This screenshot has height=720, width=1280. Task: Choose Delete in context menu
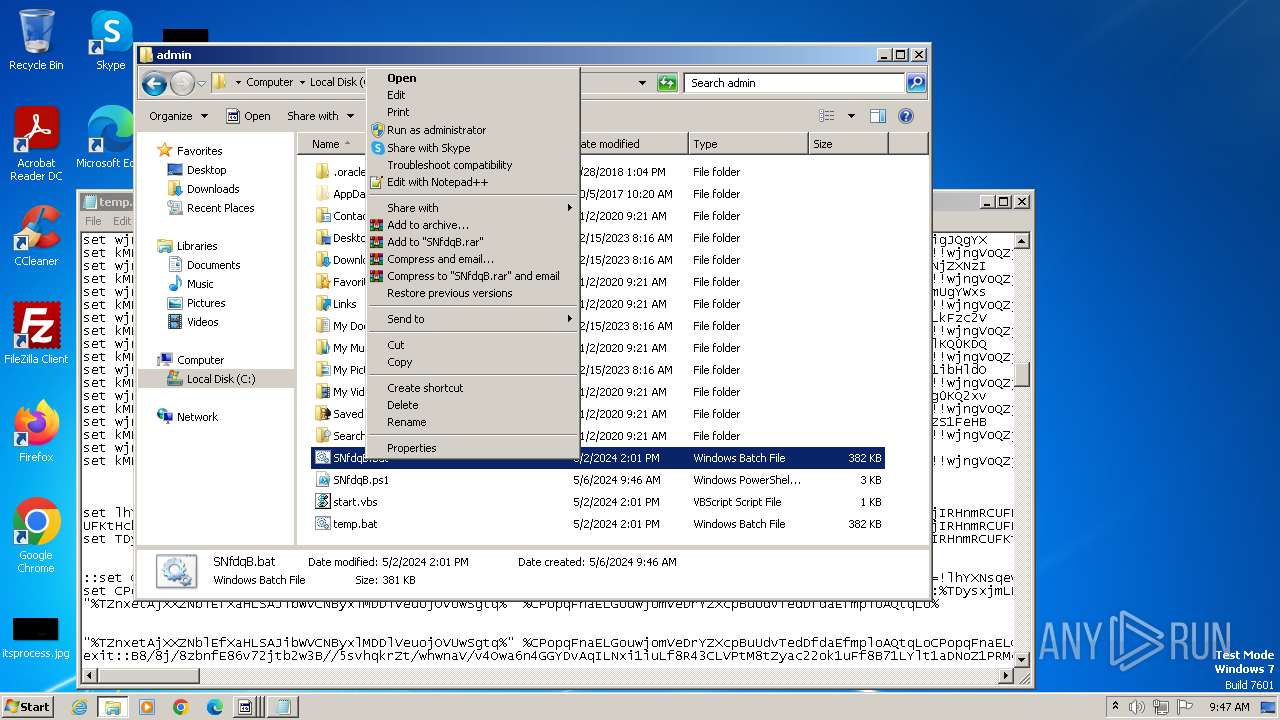pyautogui.click(x=473, y=405)
